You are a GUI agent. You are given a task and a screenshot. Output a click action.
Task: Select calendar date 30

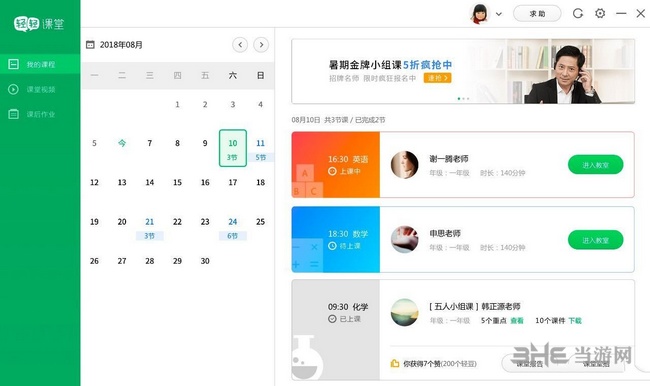click(205, 261)
